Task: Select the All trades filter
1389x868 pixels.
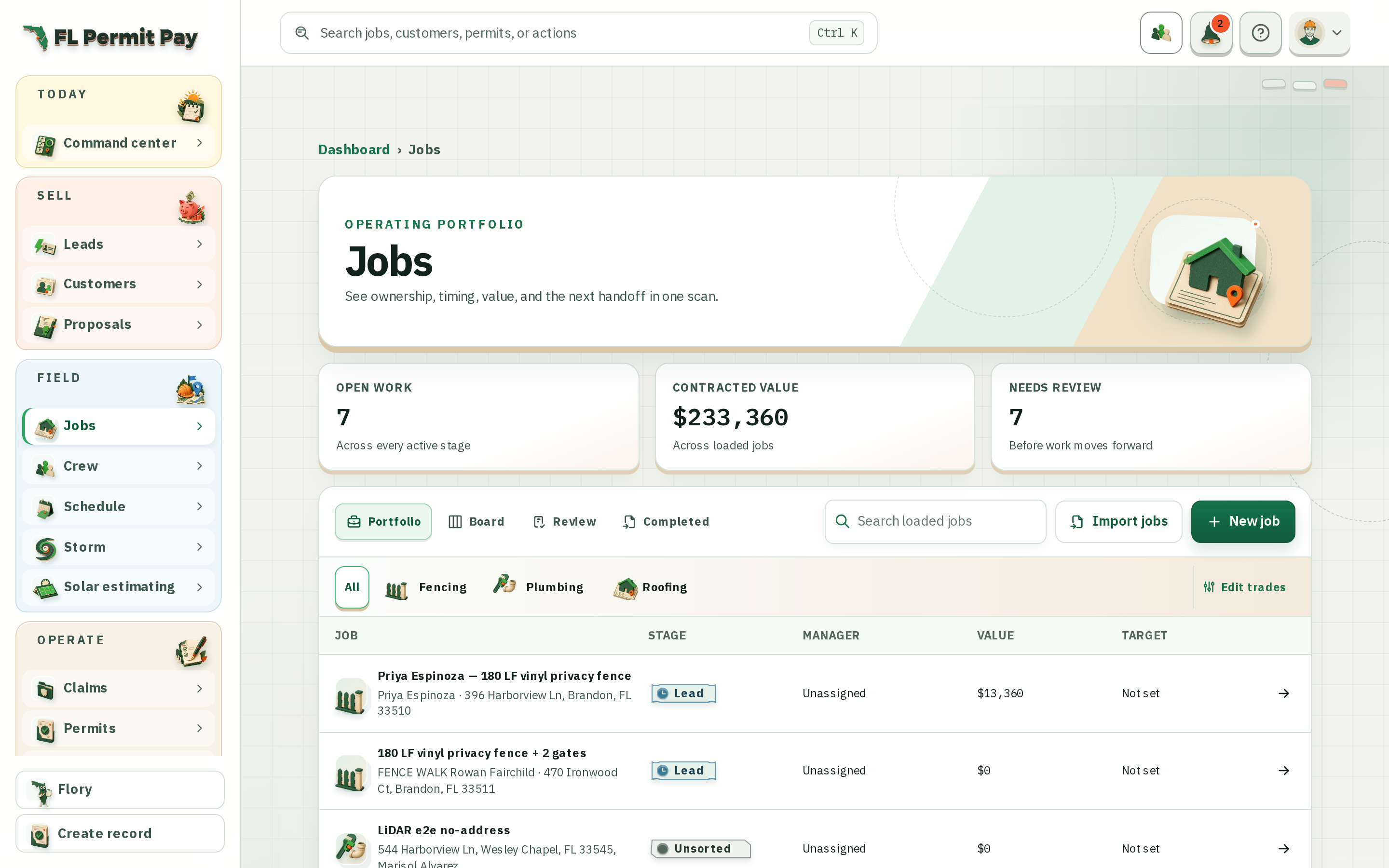Action: click(x=352, y=587)
